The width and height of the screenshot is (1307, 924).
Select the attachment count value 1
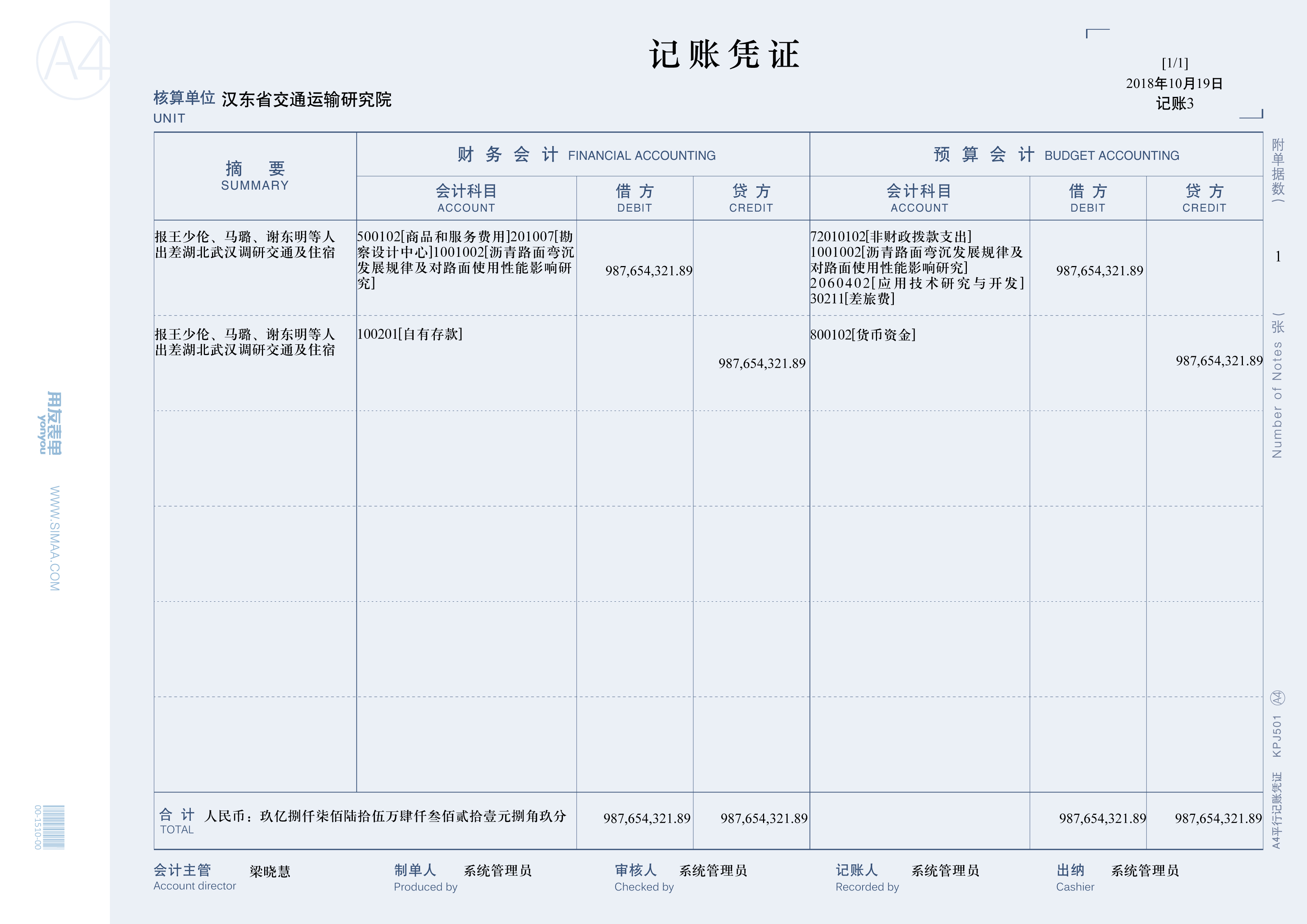click(x=1278, y=257)
